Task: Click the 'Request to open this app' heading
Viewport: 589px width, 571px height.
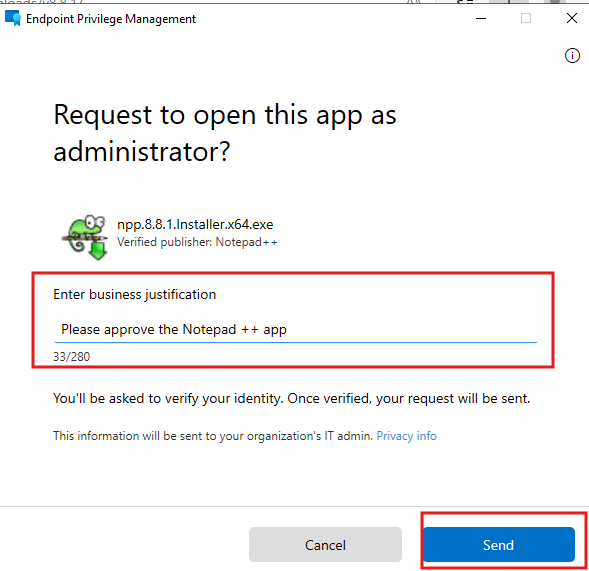Action: (225, 133)
